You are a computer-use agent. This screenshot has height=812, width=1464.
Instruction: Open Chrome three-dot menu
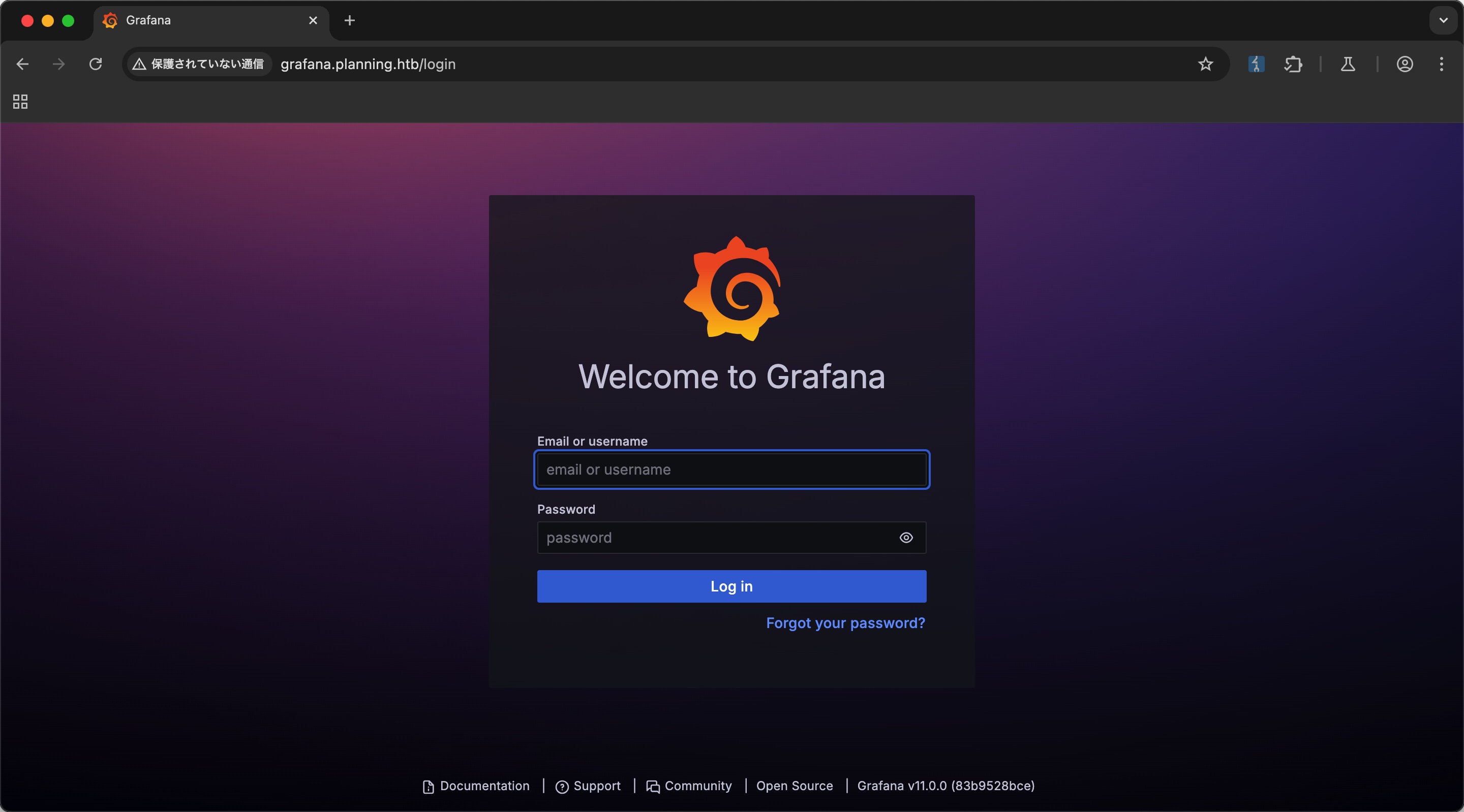coord(1441,64)
